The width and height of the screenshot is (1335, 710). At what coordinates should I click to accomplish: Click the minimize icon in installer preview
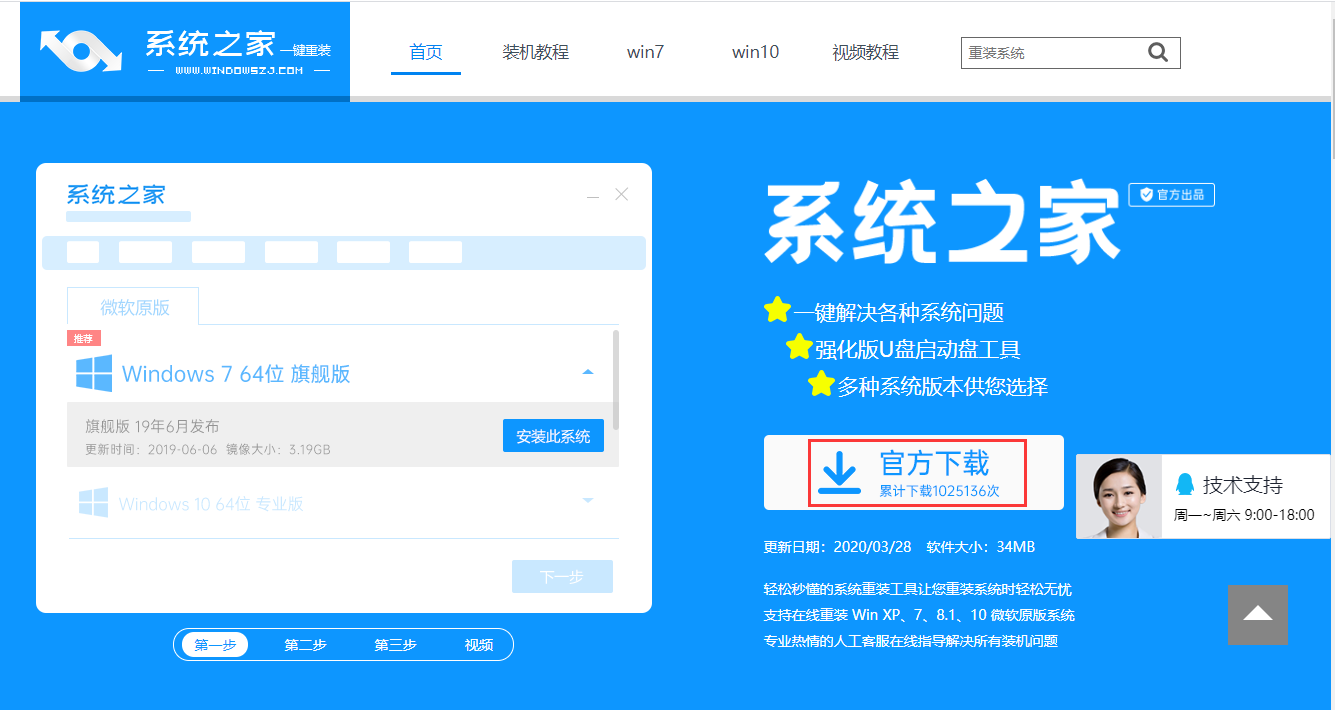coord(593,197)
